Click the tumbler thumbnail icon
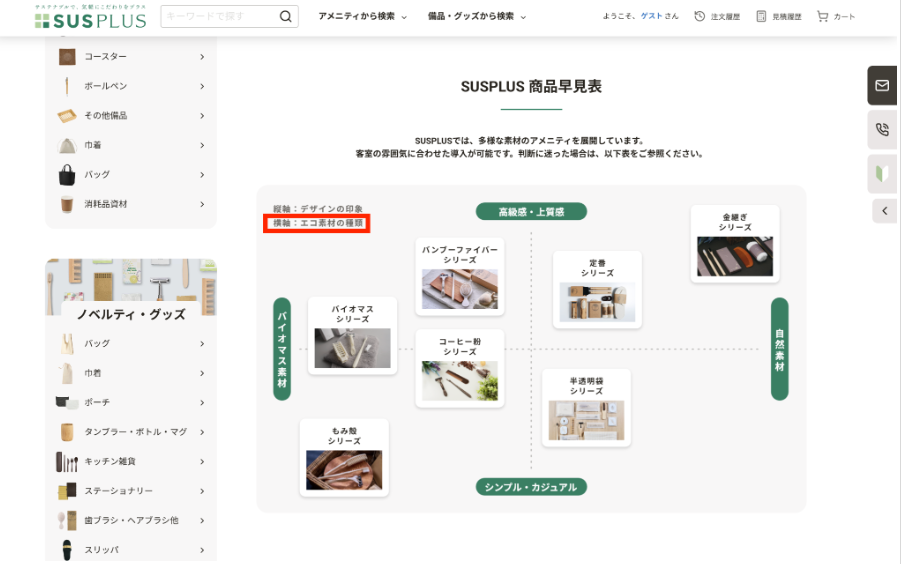The height and width of the screenshot is (564, 901). pos(67,432)
